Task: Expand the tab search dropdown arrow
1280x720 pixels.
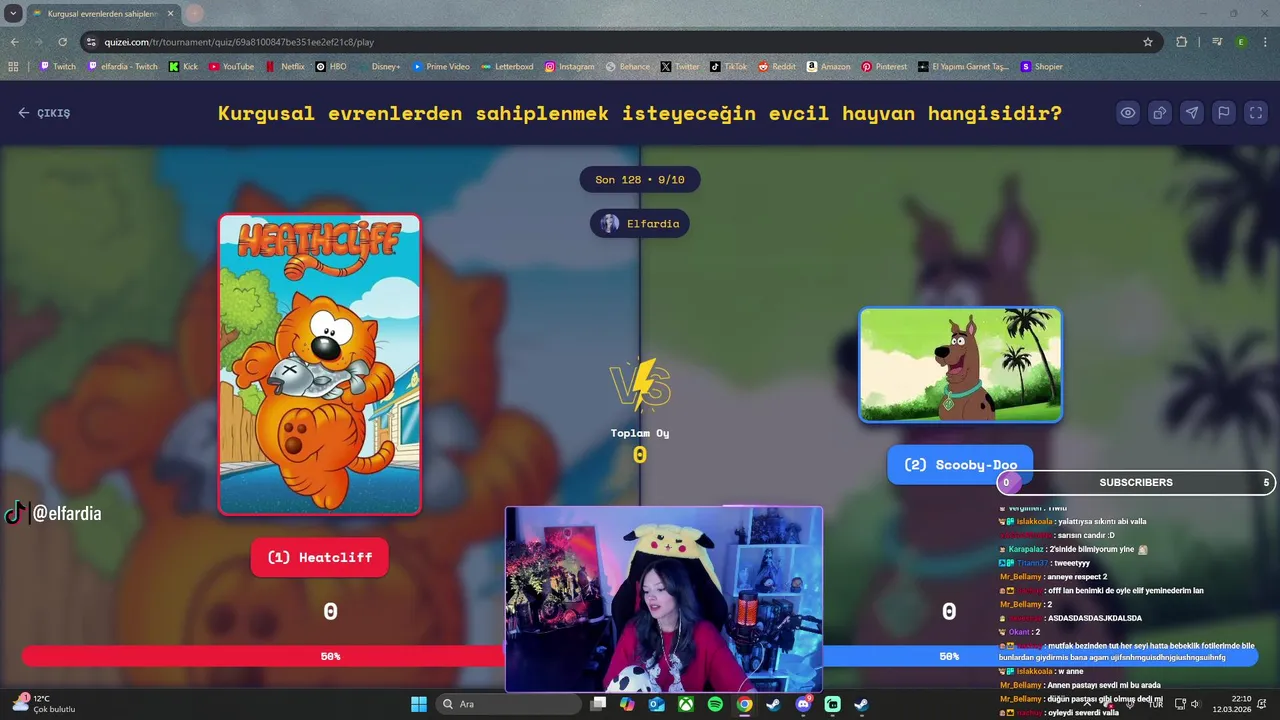Action: tap(13, 14)
